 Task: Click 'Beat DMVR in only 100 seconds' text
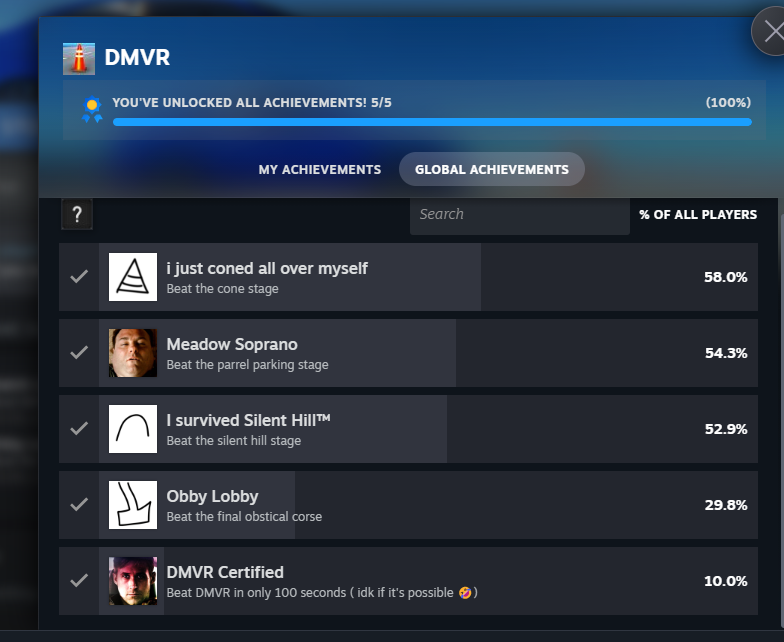pyautogui.click(x=256, y=593)
